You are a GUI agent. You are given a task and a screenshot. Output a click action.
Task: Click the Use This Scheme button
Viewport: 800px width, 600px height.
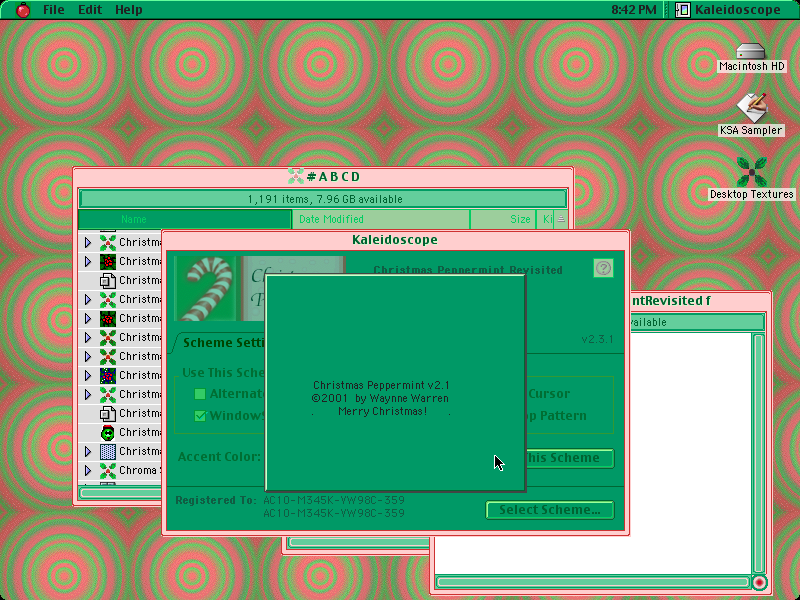(570, 458)
